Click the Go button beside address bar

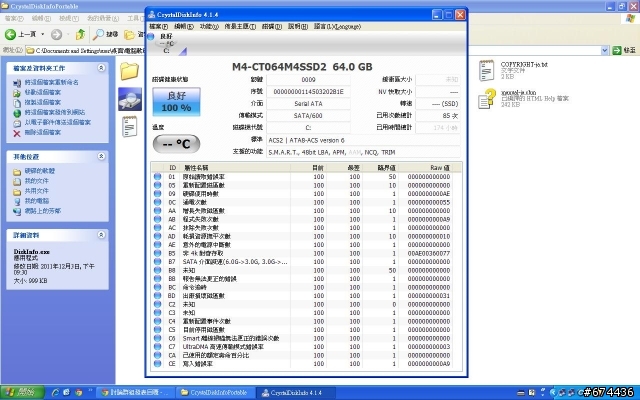[x=624, y=50]
